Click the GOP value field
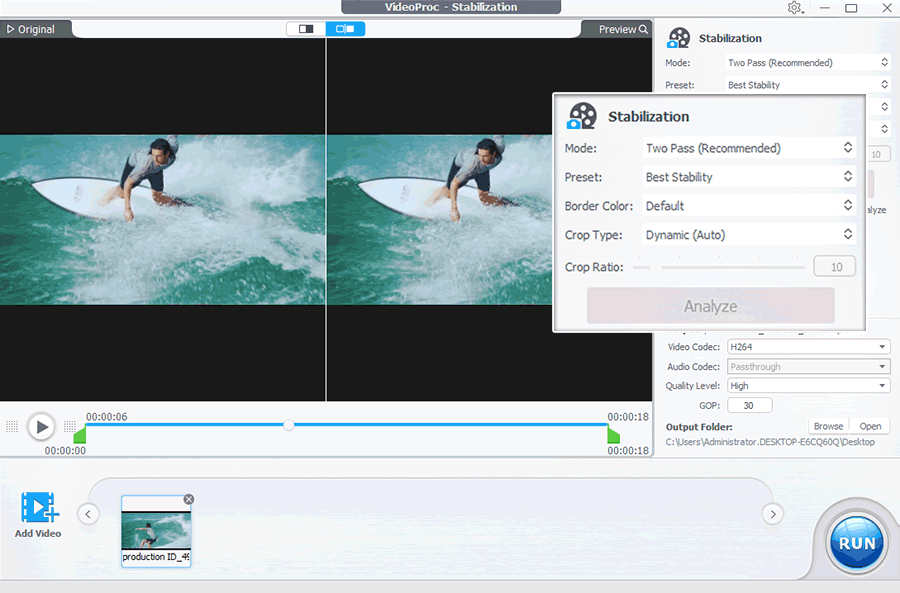 coord(750,405)
